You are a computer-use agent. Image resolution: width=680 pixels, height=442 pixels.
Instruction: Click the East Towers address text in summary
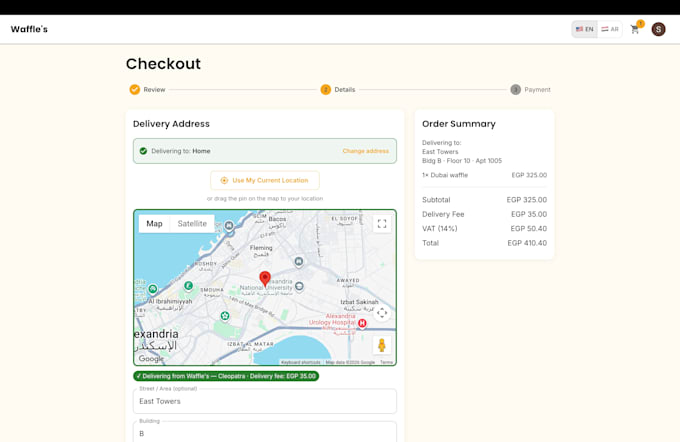point(440,152)
